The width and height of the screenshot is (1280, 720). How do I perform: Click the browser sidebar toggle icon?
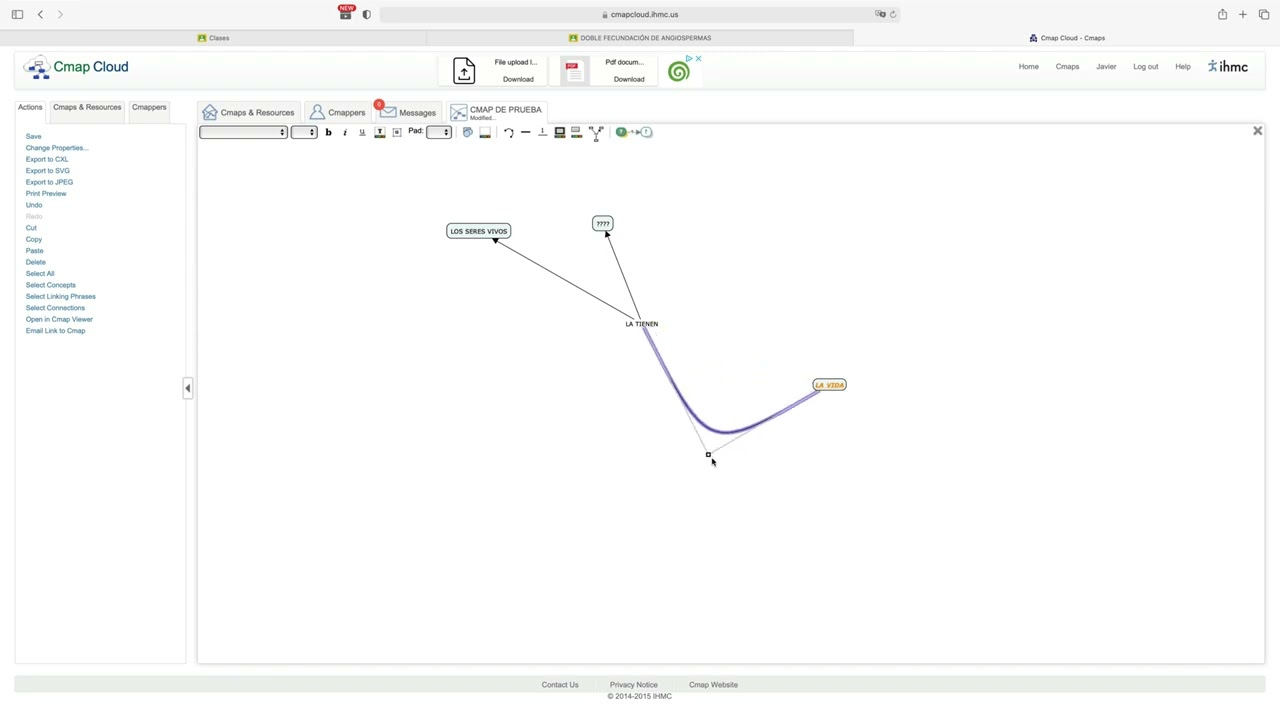pos(17,14)
